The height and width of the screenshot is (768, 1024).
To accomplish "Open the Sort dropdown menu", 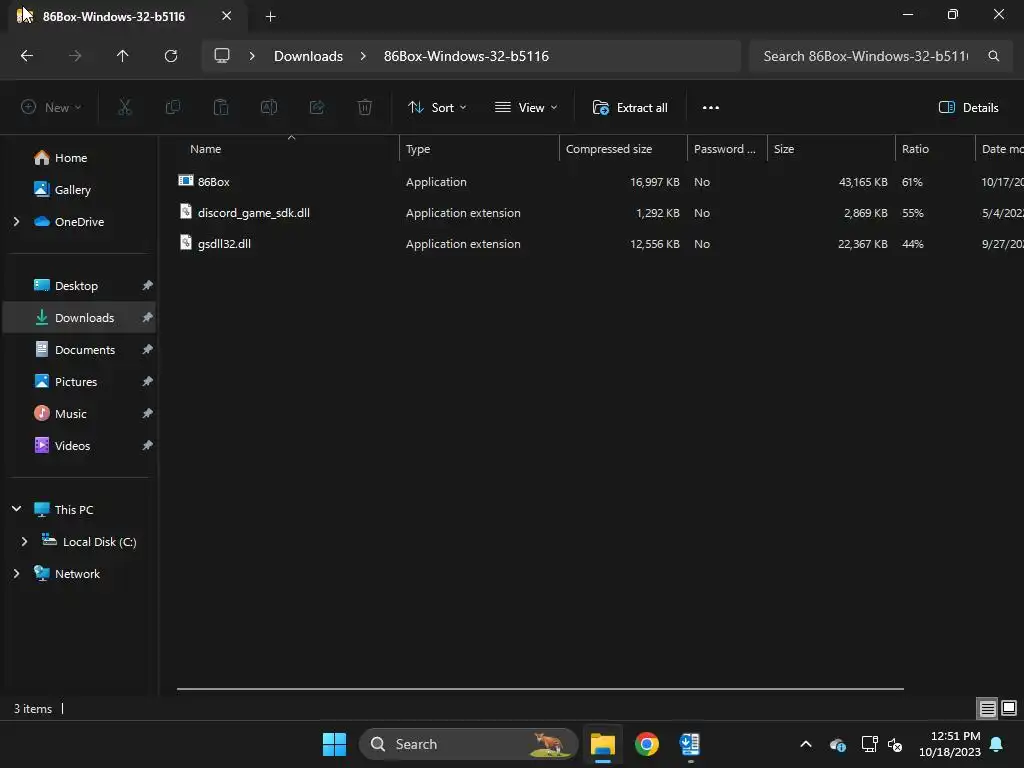I will (x=437, y=108).
